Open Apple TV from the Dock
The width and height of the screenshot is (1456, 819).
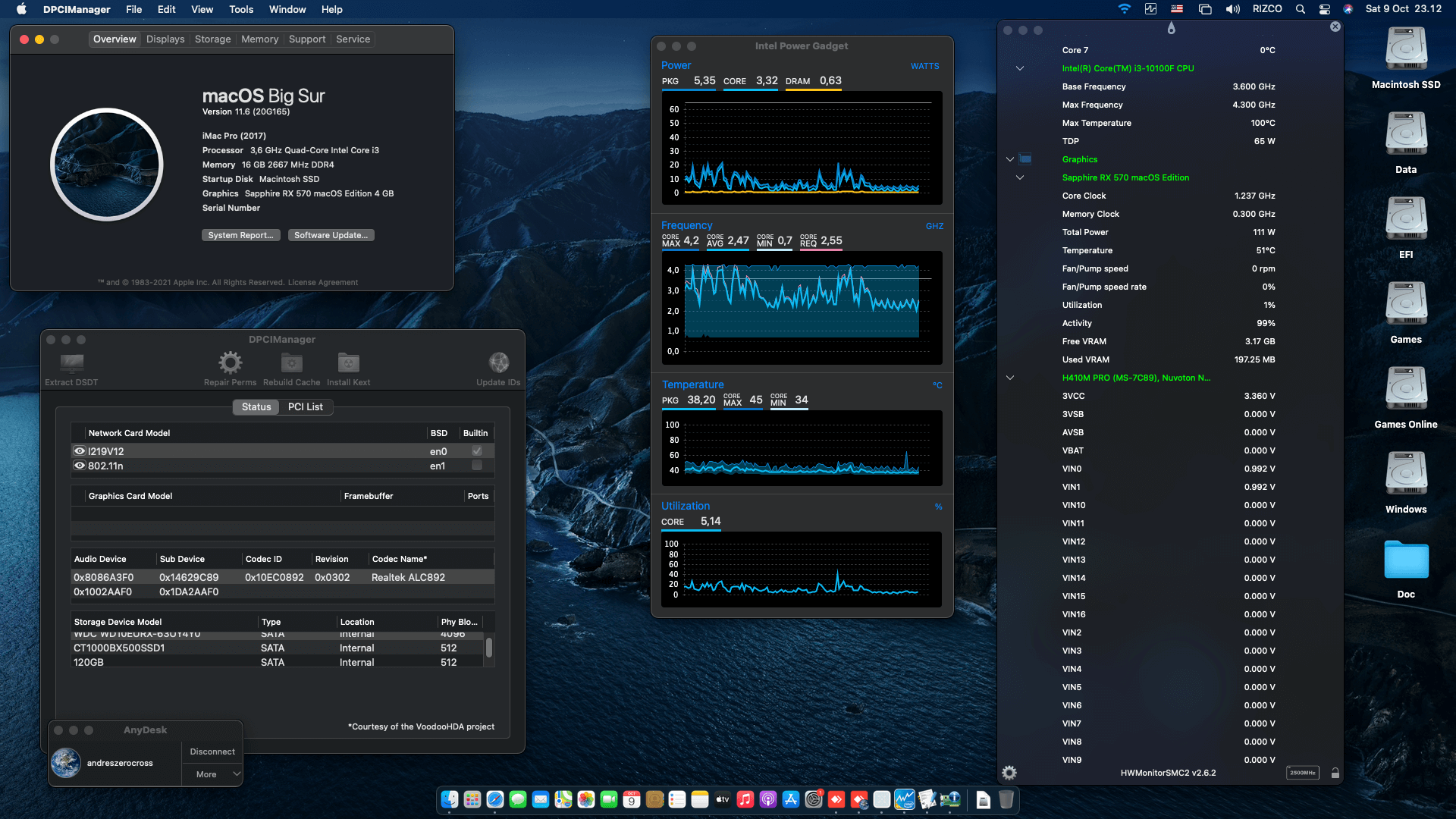723,799
